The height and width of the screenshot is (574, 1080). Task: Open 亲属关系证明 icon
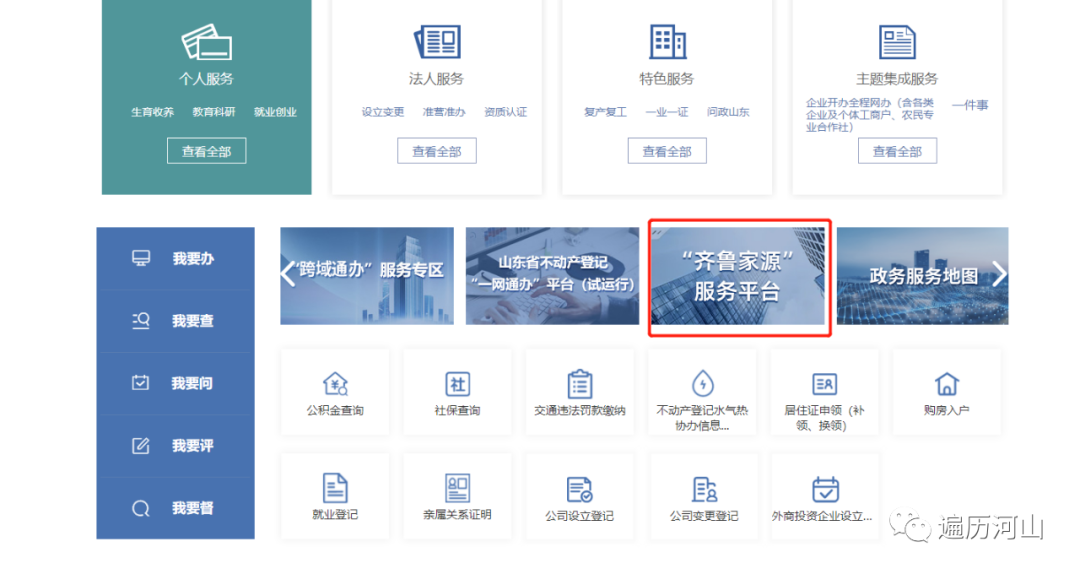457,489
